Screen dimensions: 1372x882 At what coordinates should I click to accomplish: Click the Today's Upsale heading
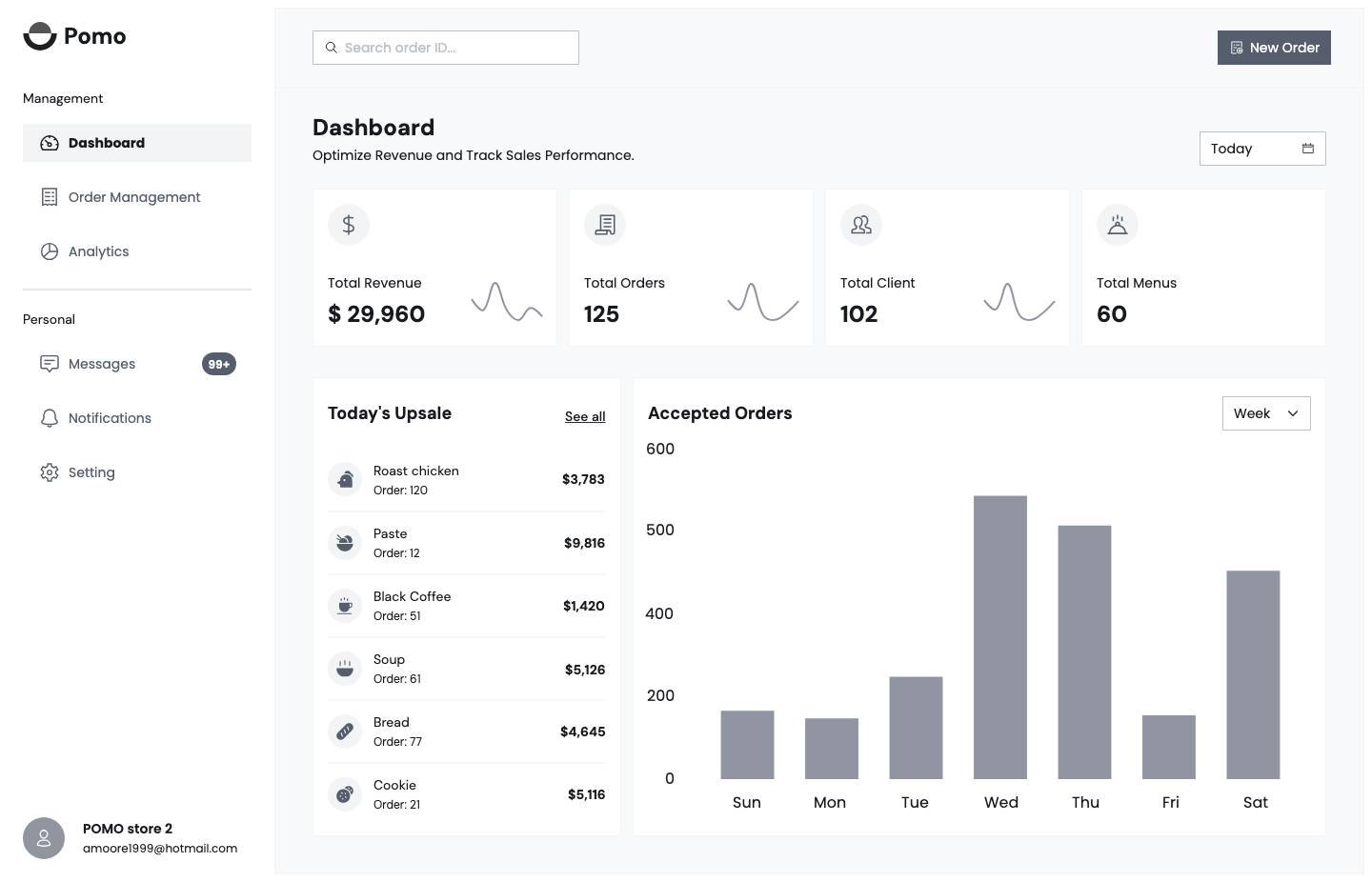(390, 413)
